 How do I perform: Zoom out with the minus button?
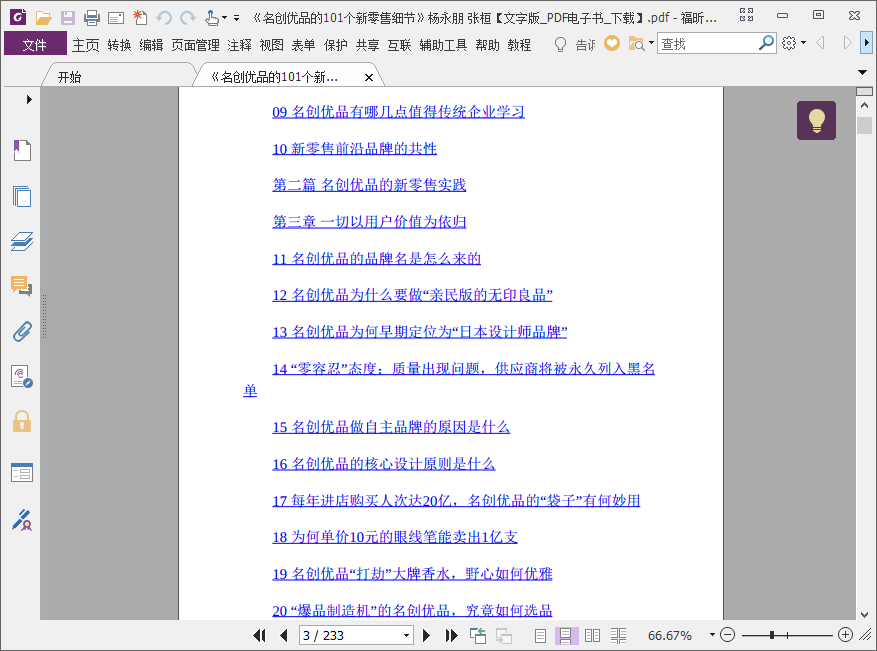tap(727, 635)
